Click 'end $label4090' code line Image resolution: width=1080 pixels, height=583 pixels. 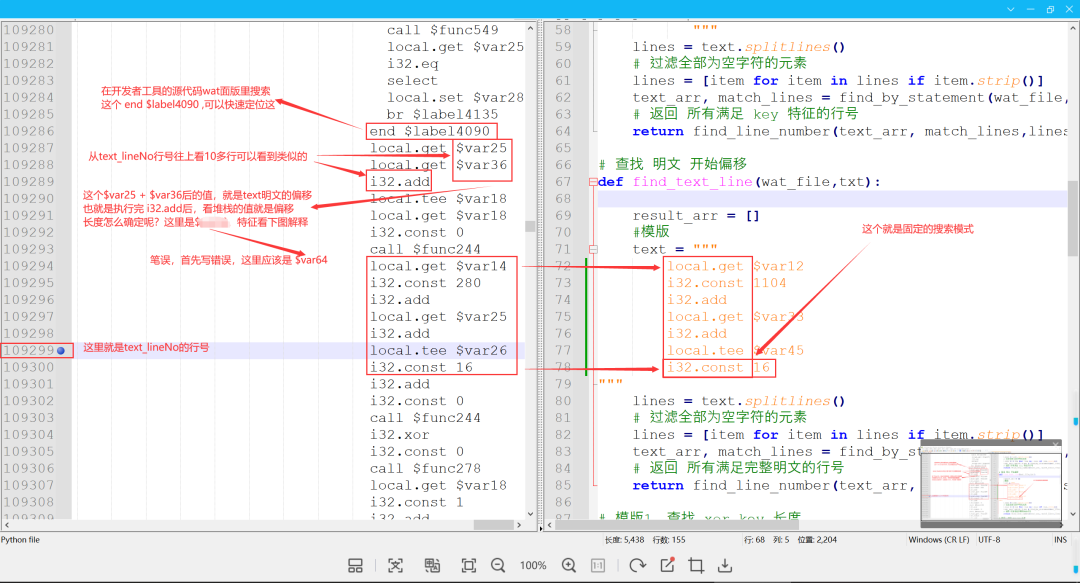[429, 131]
